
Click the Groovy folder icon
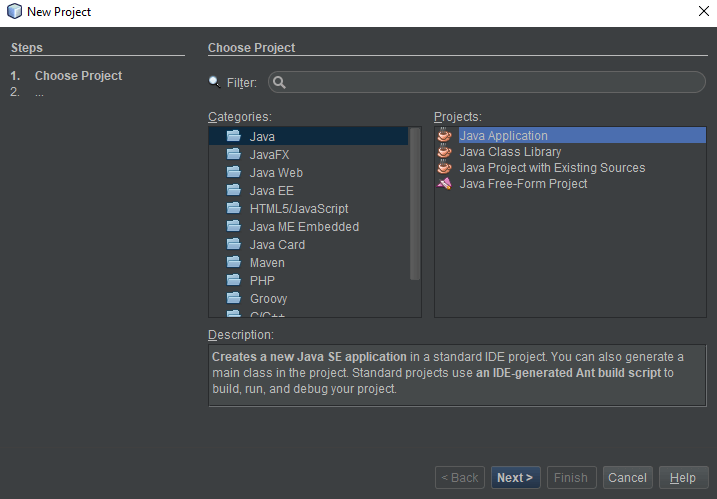(x=234, y=298)
